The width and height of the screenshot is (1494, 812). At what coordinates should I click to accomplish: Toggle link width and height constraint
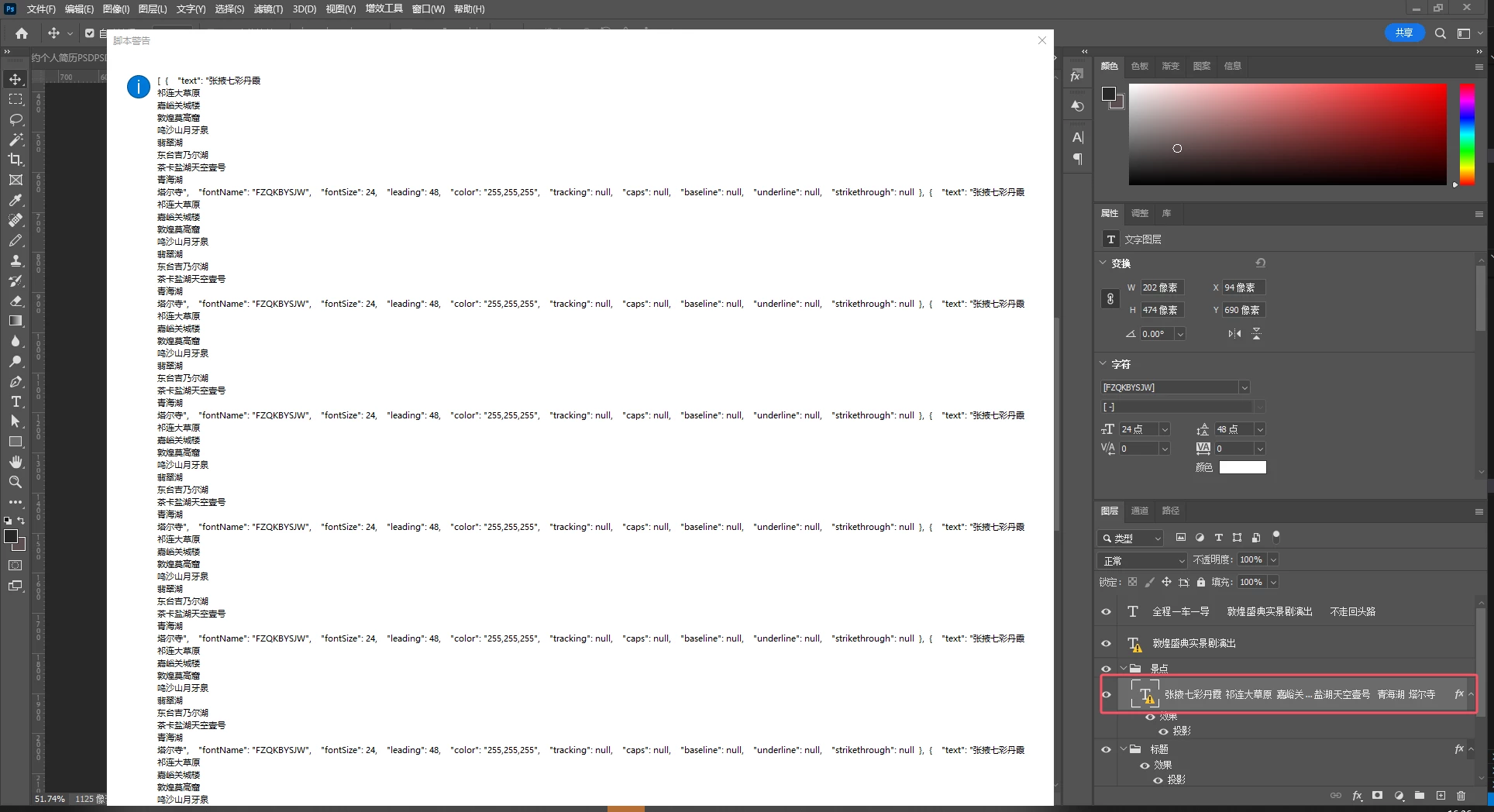[1110, 298]
